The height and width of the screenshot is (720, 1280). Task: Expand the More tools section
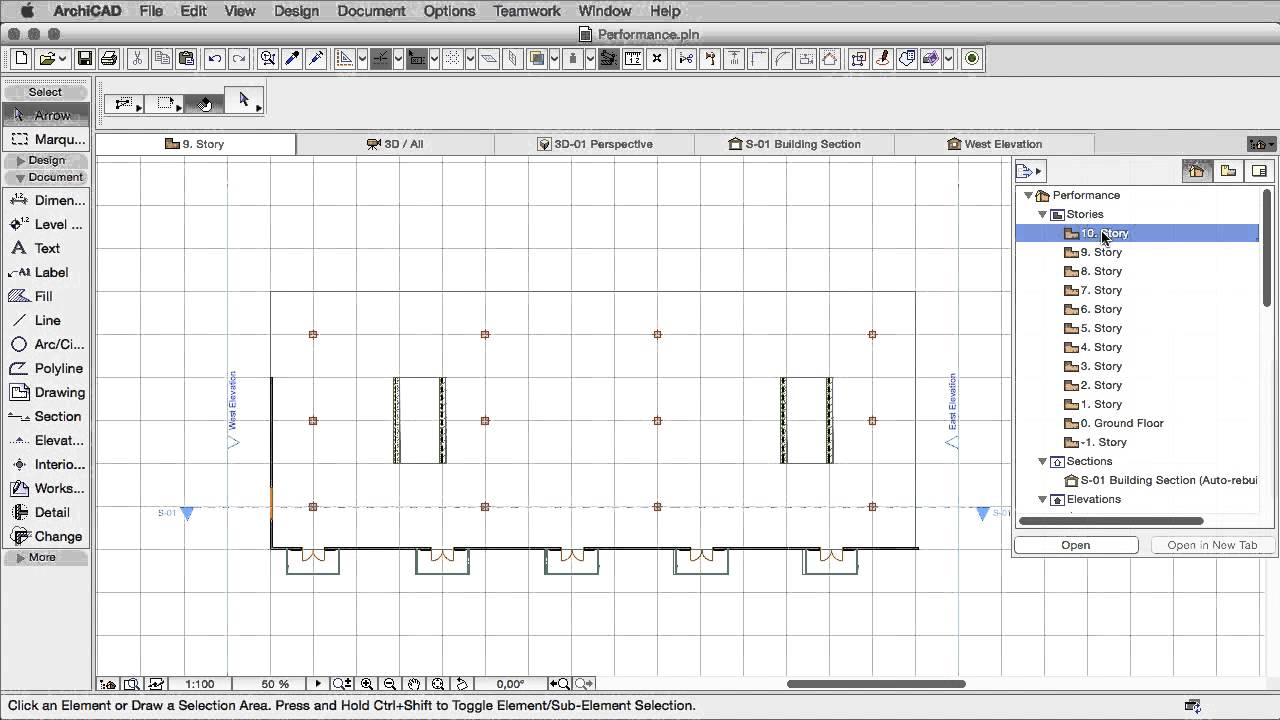(x=45, y=557)
